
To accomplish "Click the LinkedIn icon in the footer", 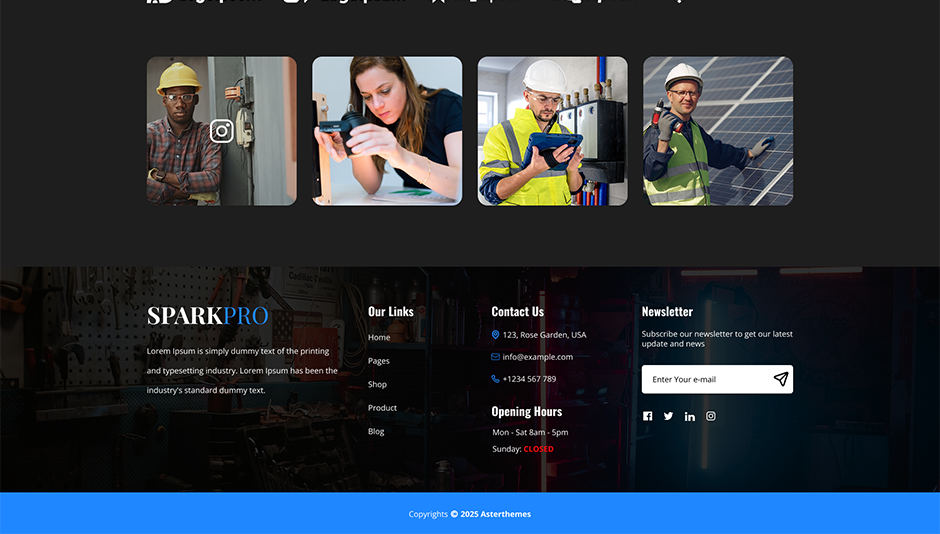I will click(x=690, y=416).
